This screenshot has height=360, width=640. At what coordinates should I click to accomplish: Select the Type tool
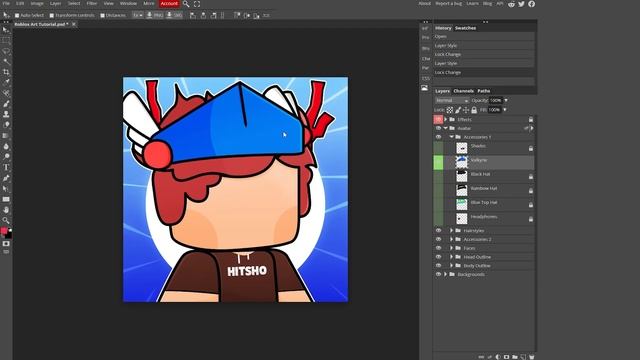tap(6, 167)
